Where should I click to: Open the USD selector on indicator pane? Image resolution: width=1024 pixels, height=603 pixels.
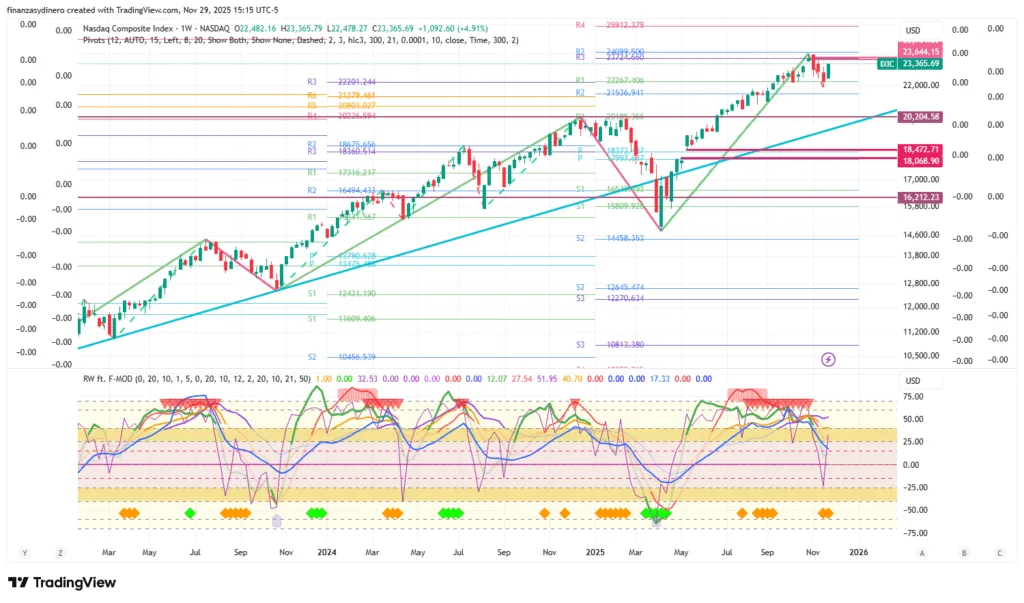point(911,380)
